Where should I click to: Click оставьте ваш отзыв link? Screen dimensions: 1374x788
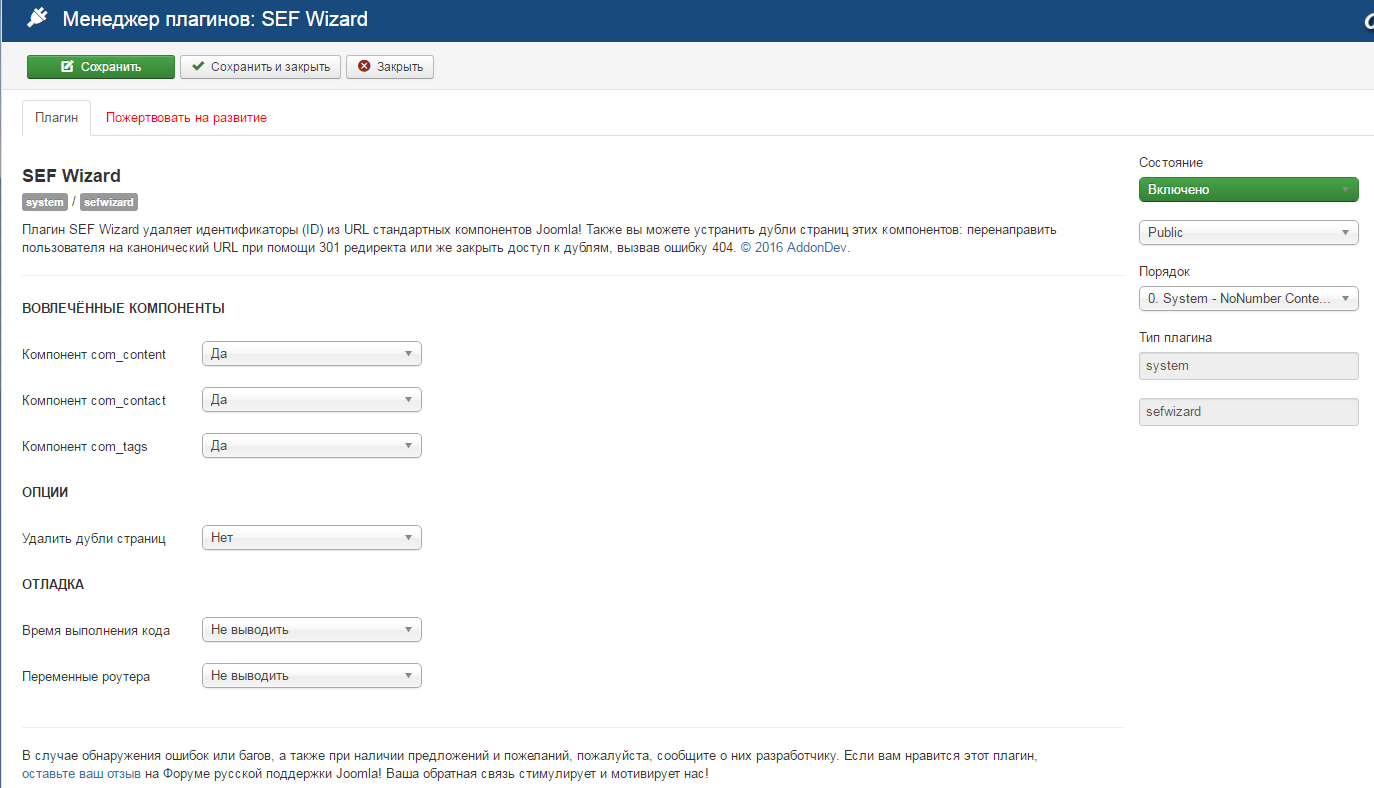tap(81, 774)
